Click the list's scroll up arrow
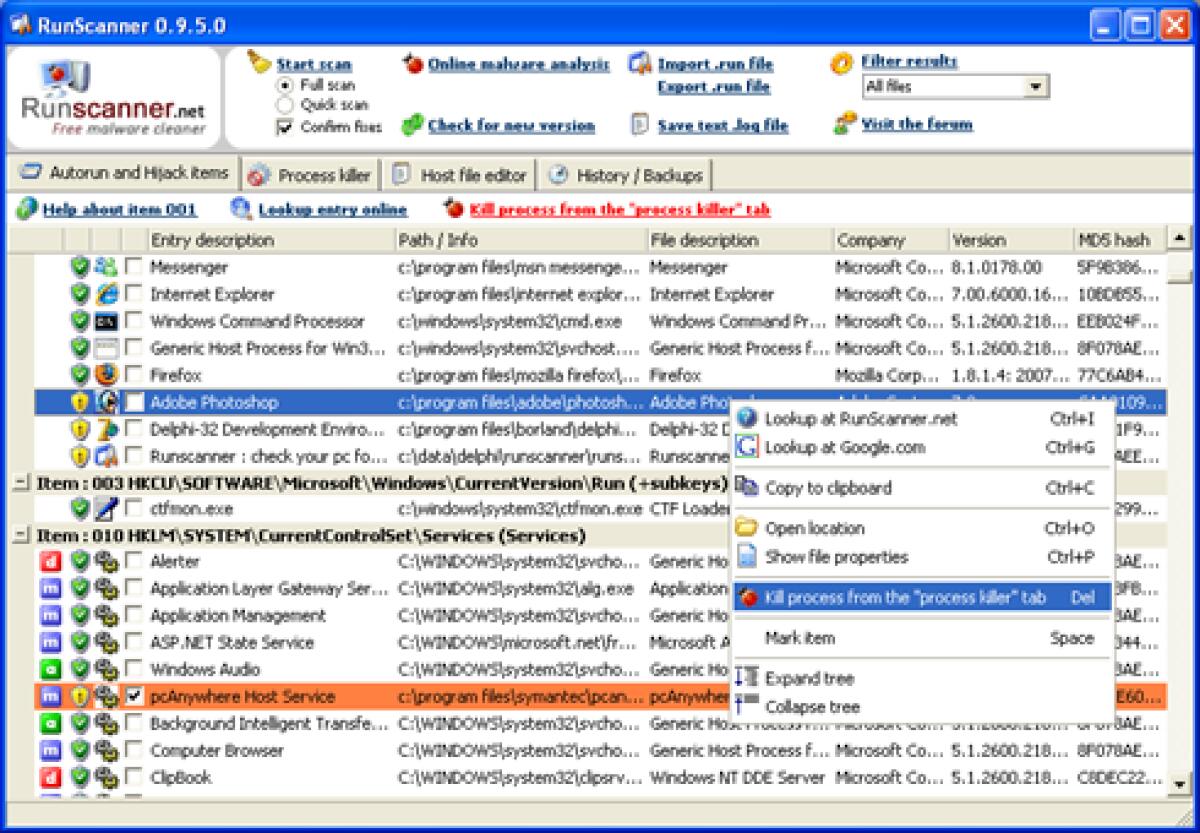 click(1179, 238)
